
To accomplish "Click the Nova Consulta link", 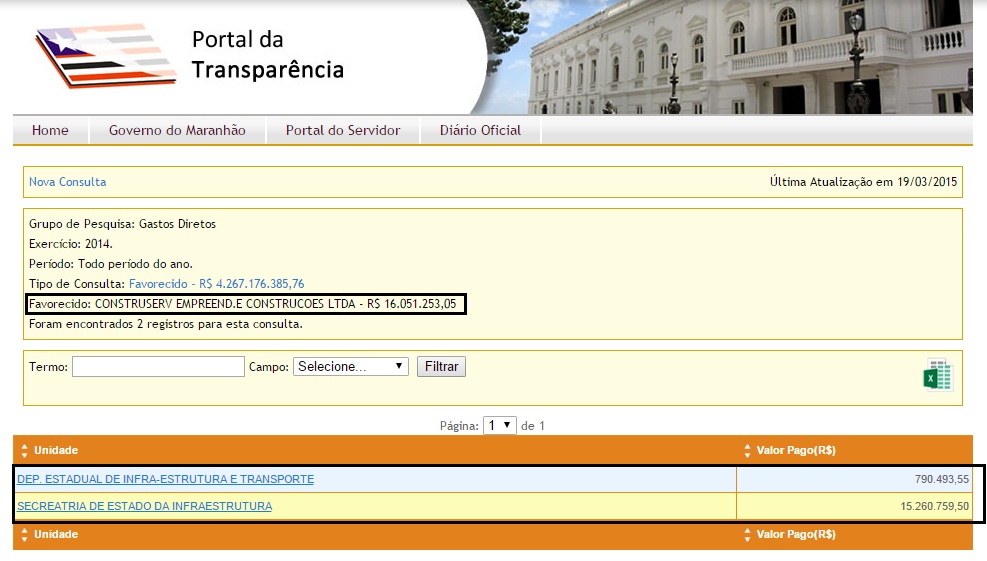I will click(x=67, y=182).
